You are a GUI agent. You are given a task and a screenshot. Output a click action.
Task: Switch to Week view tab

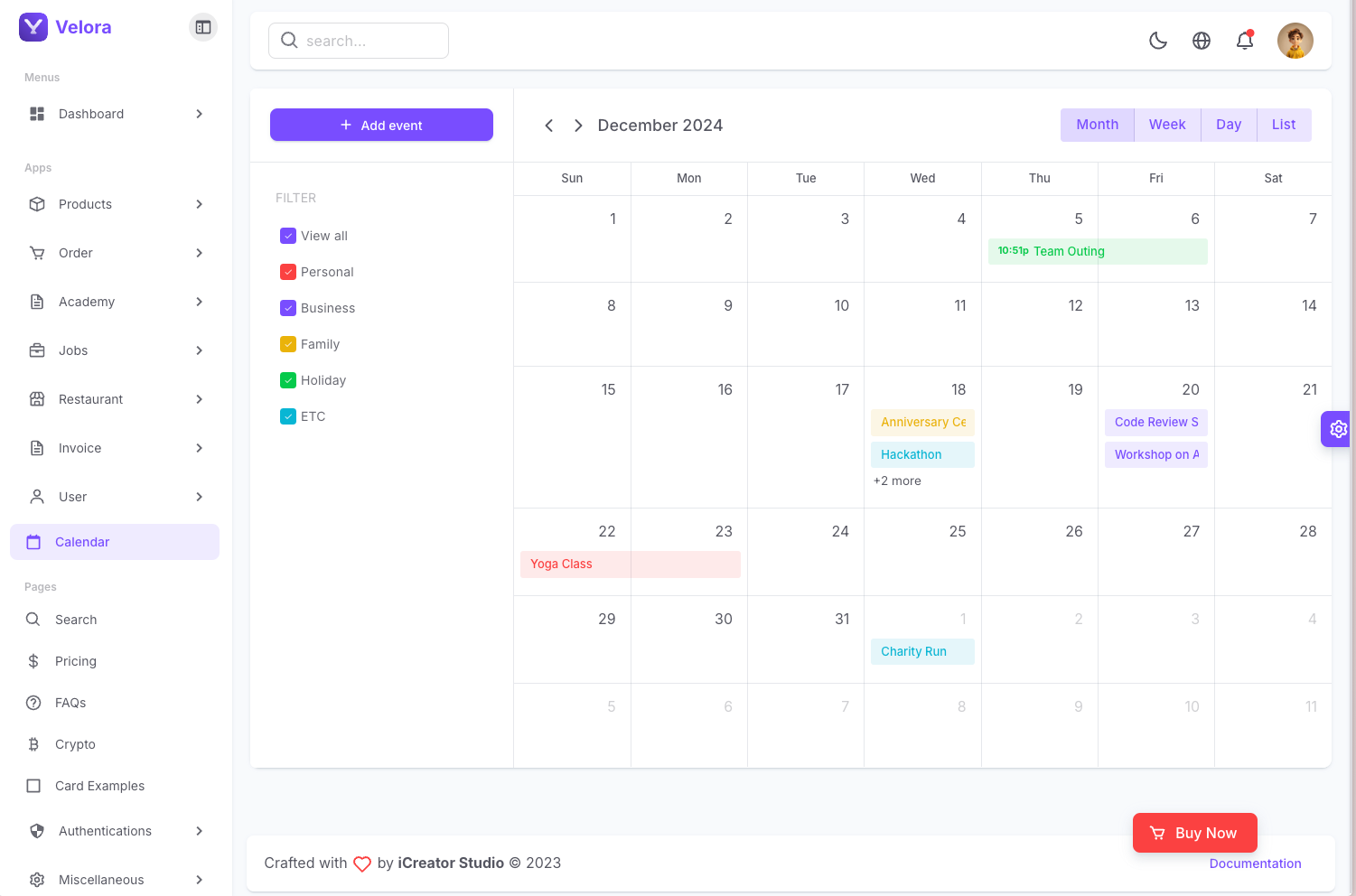click(x=1167, y=125)
